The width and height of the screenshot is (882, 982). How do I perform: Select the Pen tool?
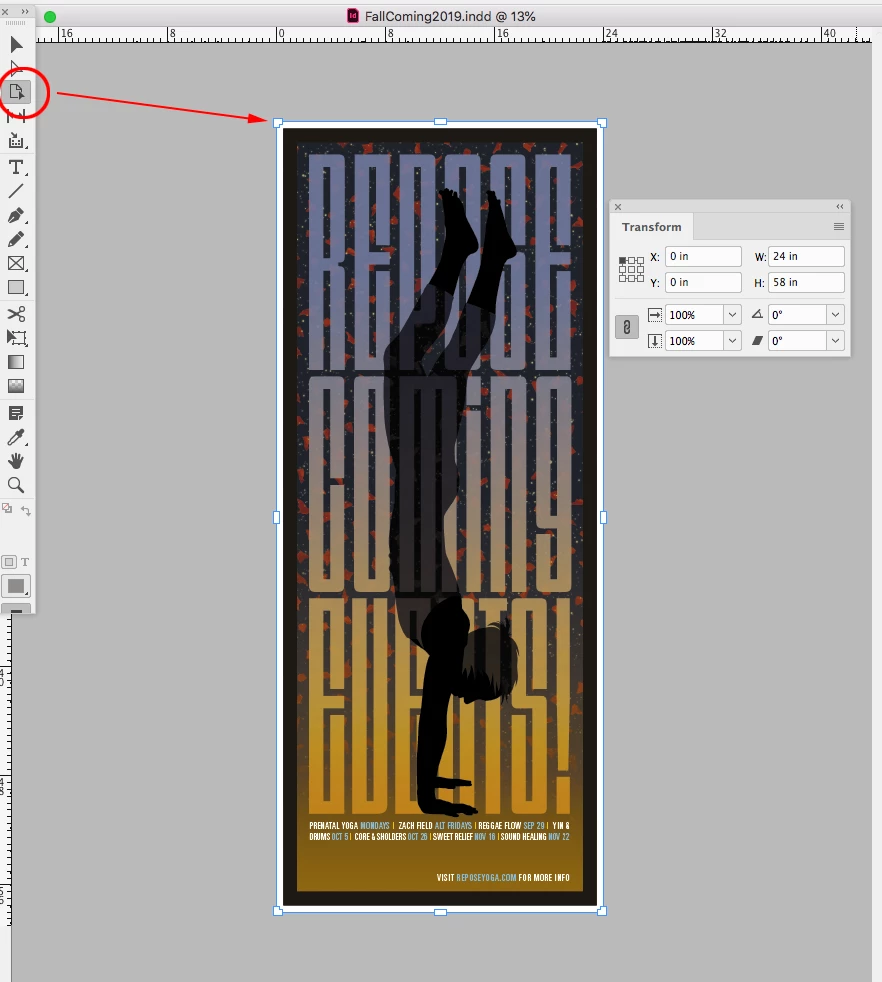pos(16,215)
